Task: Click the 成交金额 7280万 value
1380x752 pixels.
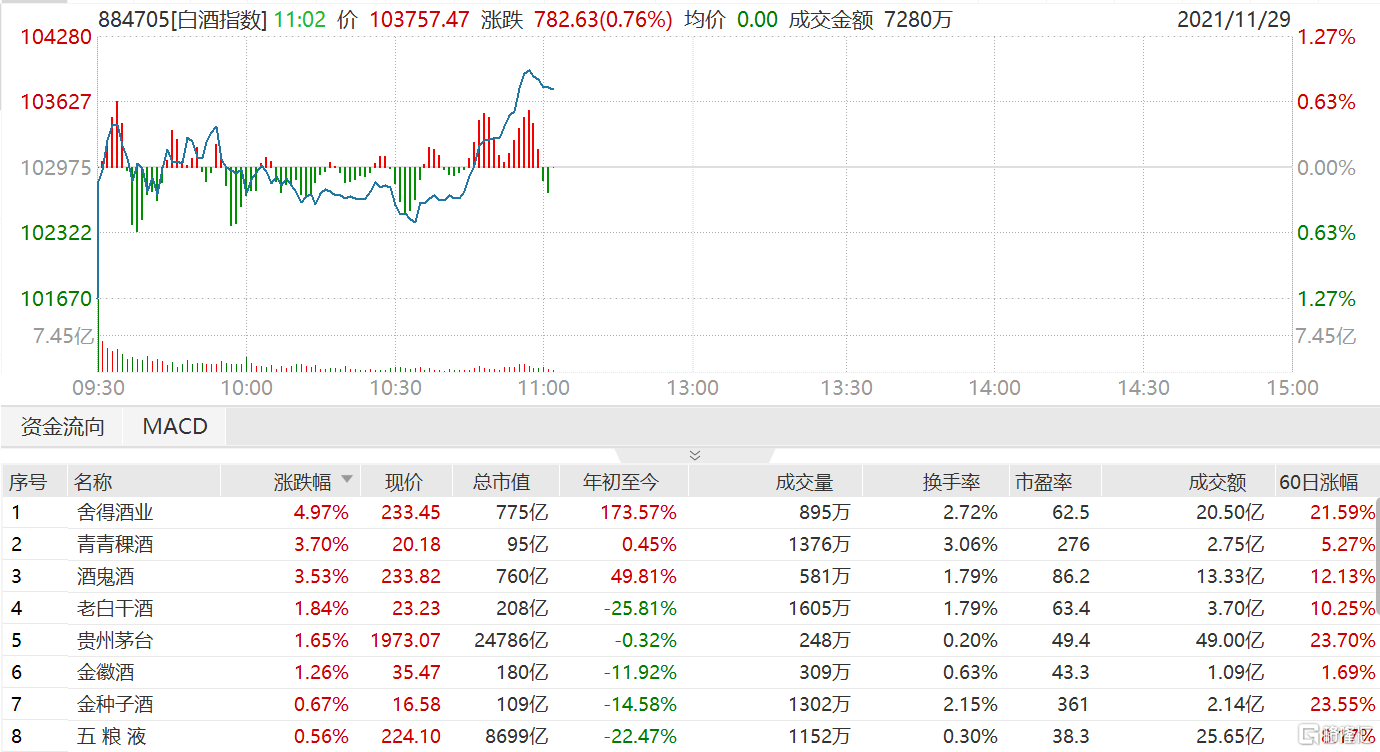Action: [872, 19]
